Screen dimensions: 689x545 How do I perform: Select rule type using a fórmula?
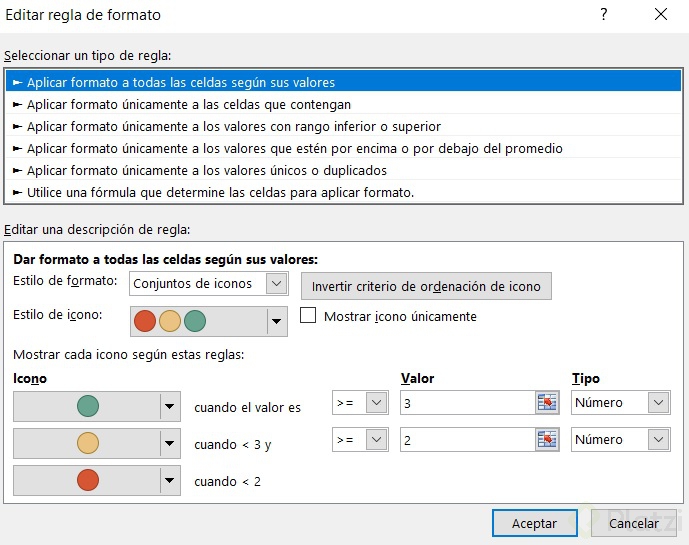click(x=220, y=192)
